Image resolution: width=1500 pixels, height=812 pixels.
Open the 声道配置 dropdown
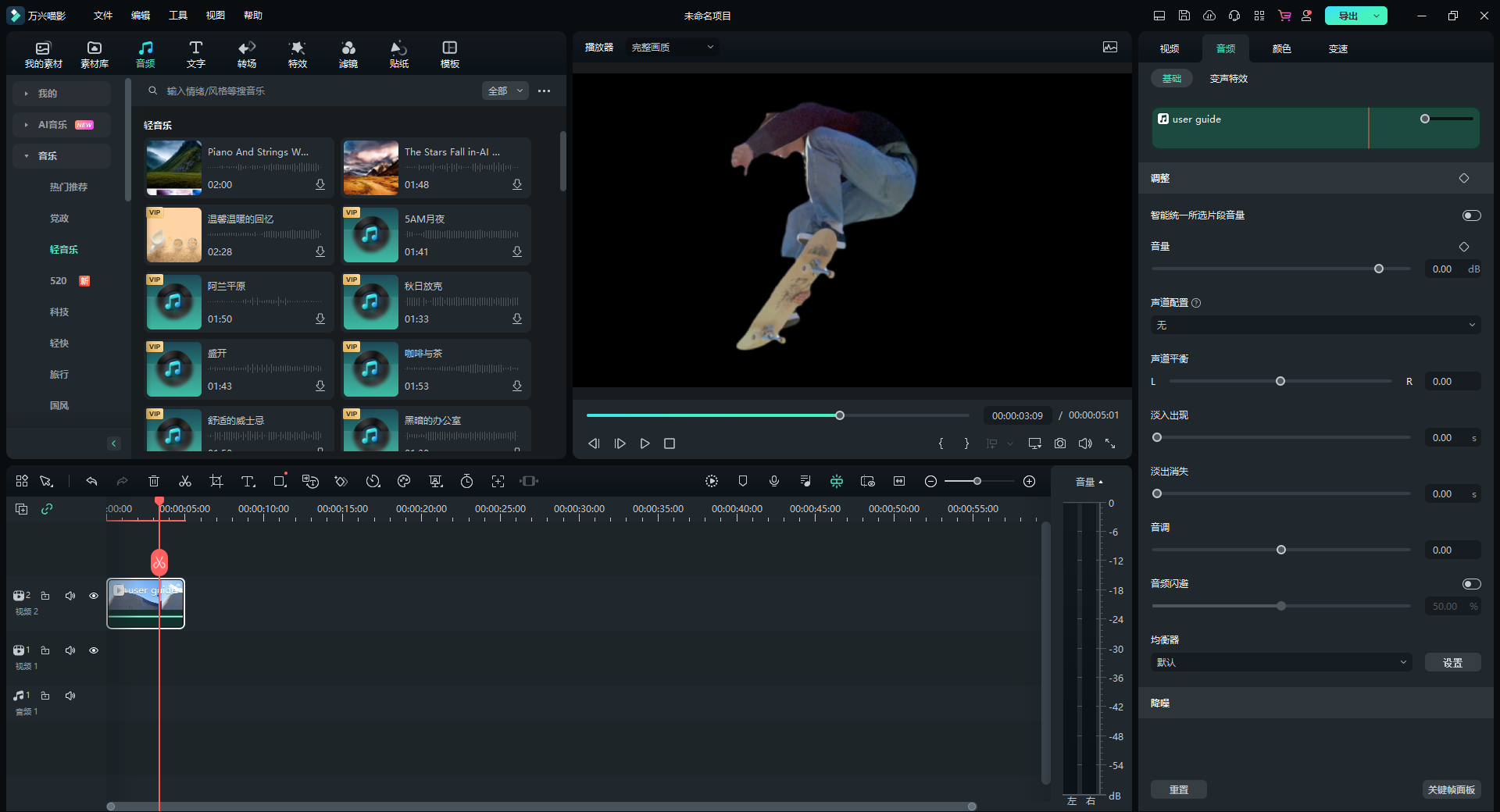point(1316,325)
